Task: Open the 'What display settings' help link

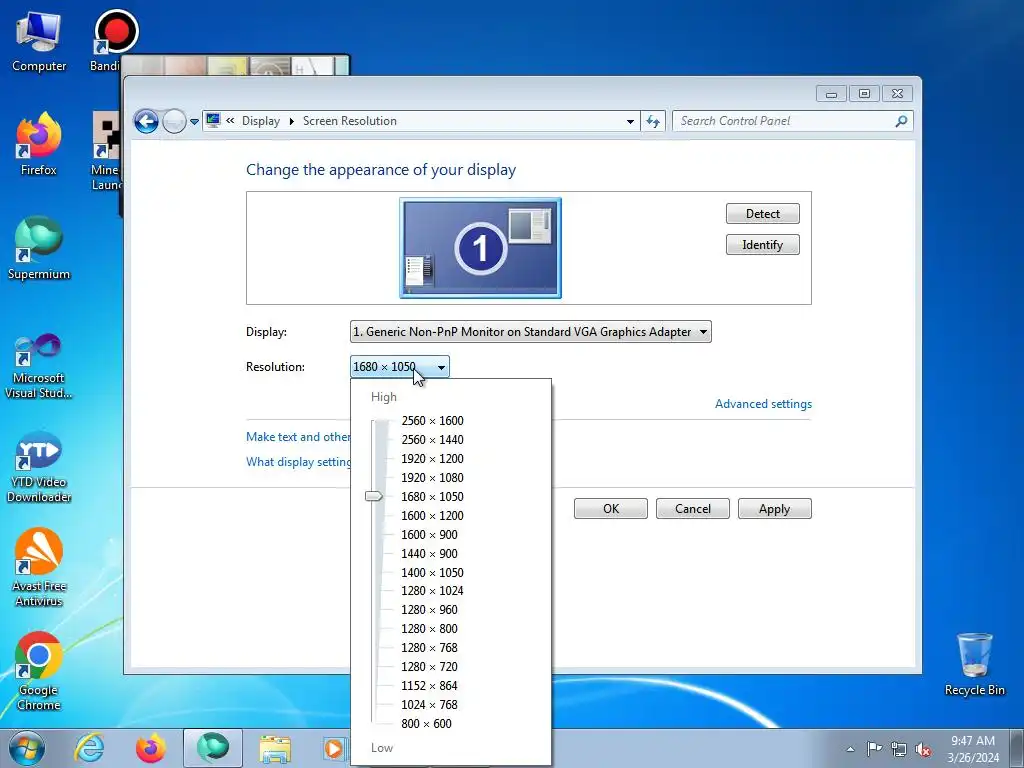Action: 298,462
